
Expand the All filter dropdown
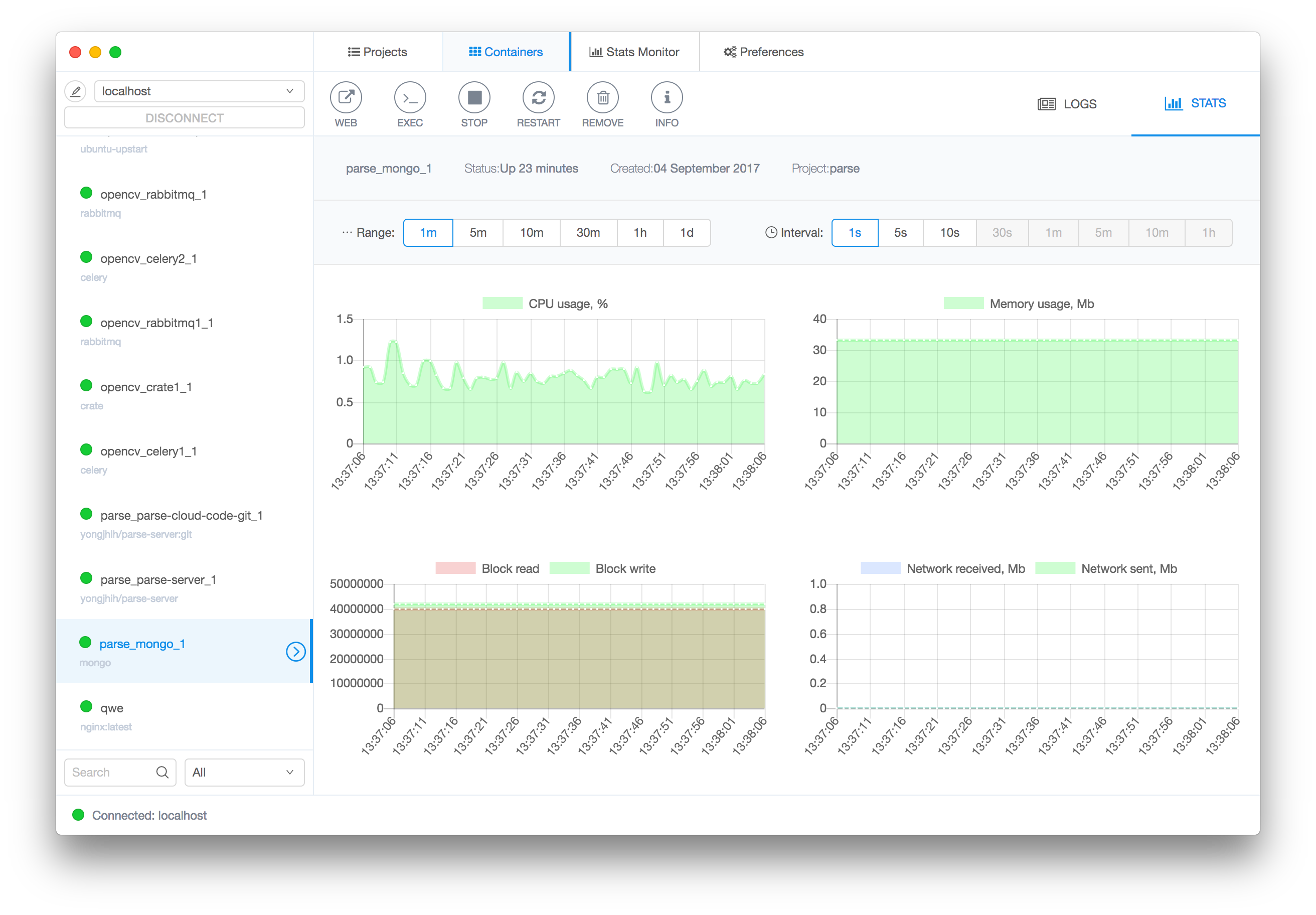tap(244, 772)
